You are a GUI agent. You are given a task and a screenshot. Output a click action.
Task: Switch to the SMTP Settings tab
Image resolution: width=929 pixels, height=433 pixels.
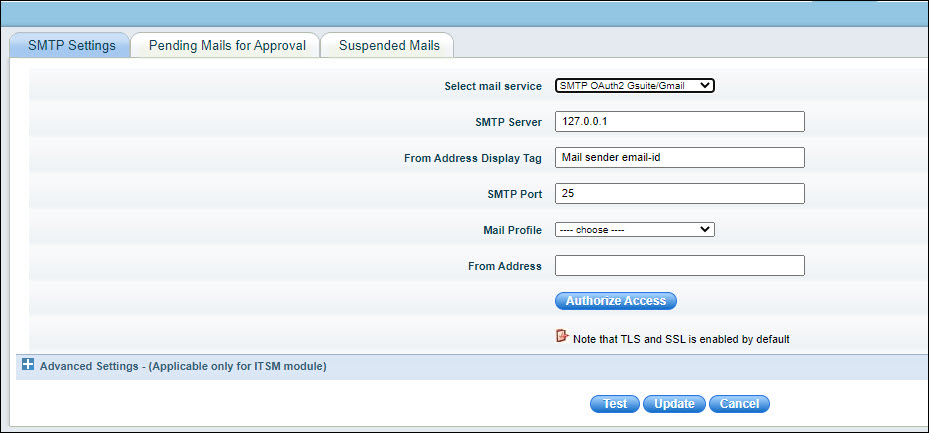pos(70,46)
